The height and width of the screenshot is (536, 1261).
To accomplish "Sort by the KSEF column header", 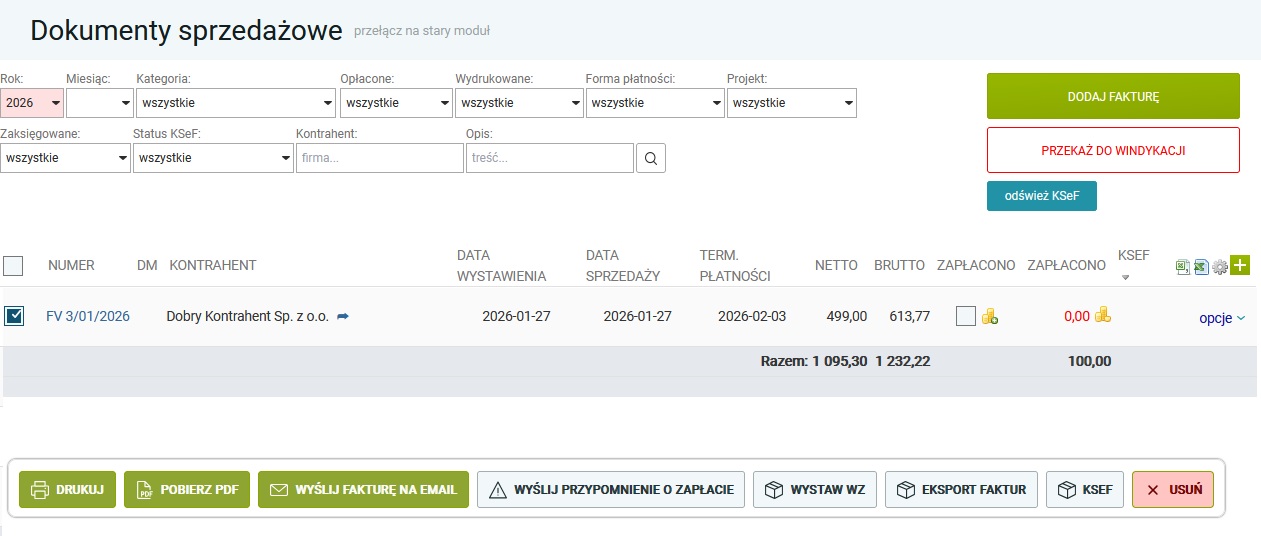I will [1126, 256].
